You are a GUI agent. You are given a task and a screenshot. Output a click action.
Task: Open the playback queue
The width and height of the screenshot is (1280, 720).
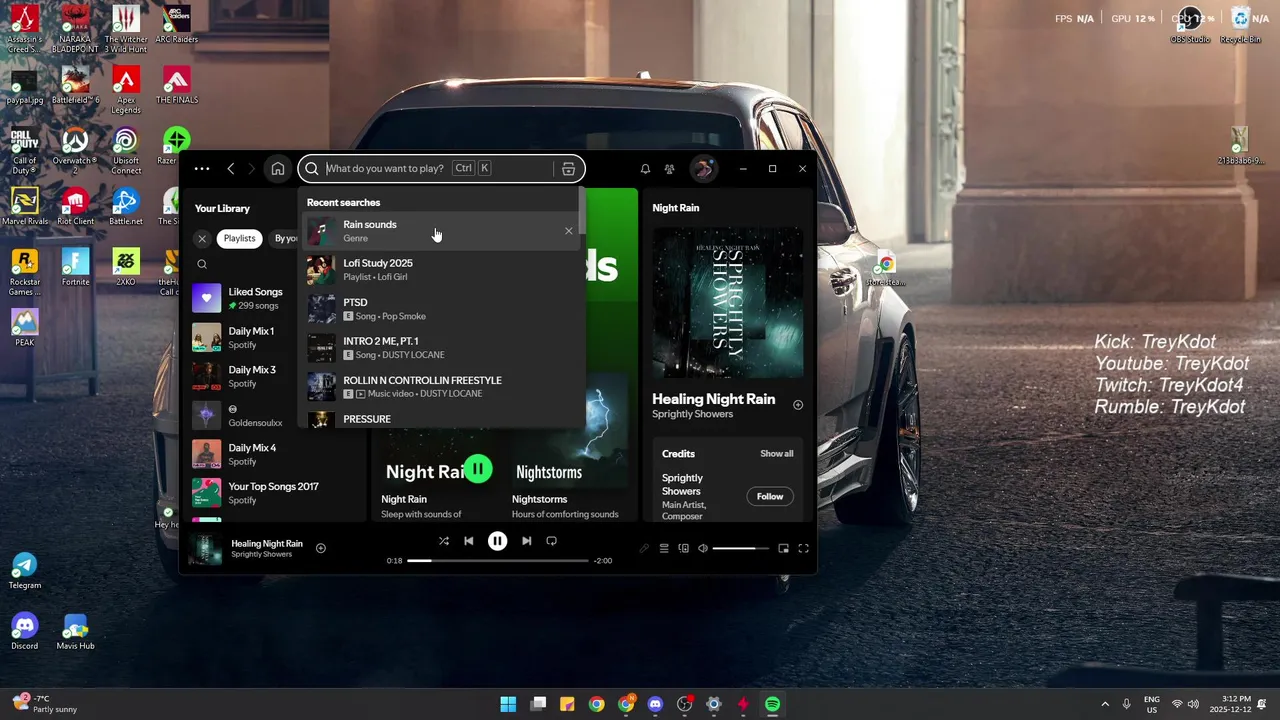click(664, 548)
